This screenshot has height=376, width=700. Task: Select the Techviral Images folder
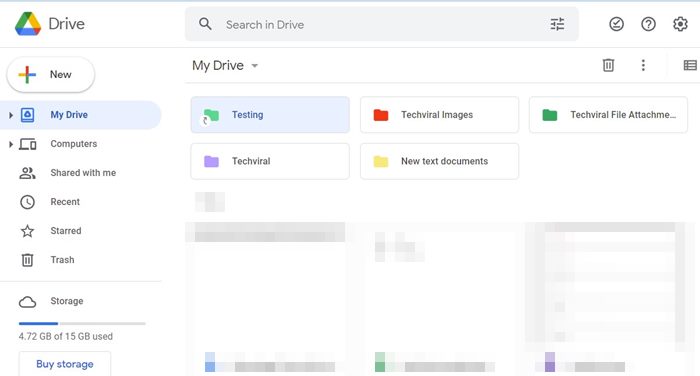pyautogui.click(x=439, y=115)
